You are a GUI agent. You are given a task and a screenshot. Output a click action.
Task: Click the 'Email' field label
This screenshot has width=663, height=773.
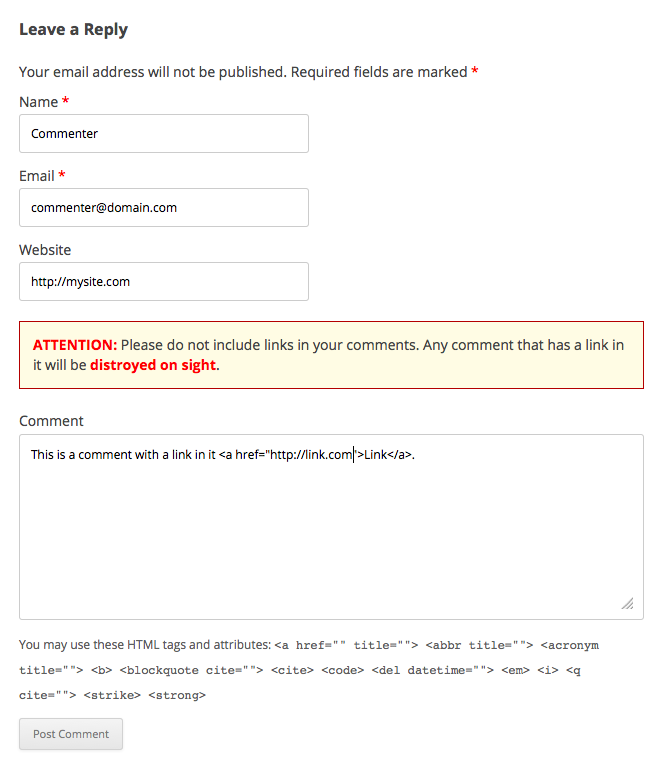(36, 176)
